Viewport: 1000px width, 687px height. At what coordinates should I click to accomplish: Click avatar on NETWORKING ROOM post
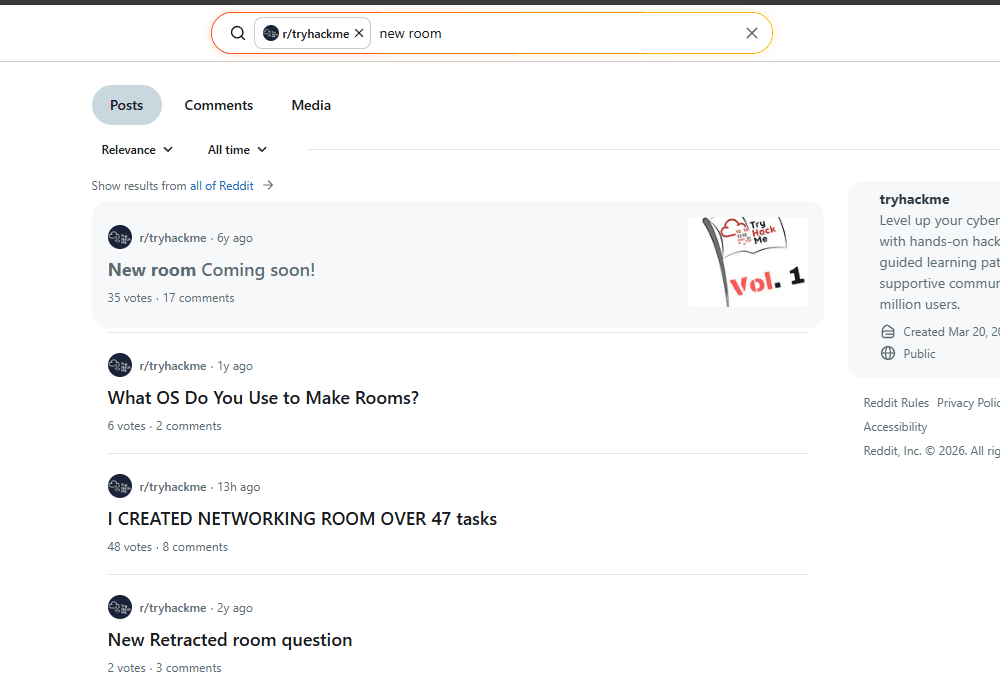pos(120,487)
